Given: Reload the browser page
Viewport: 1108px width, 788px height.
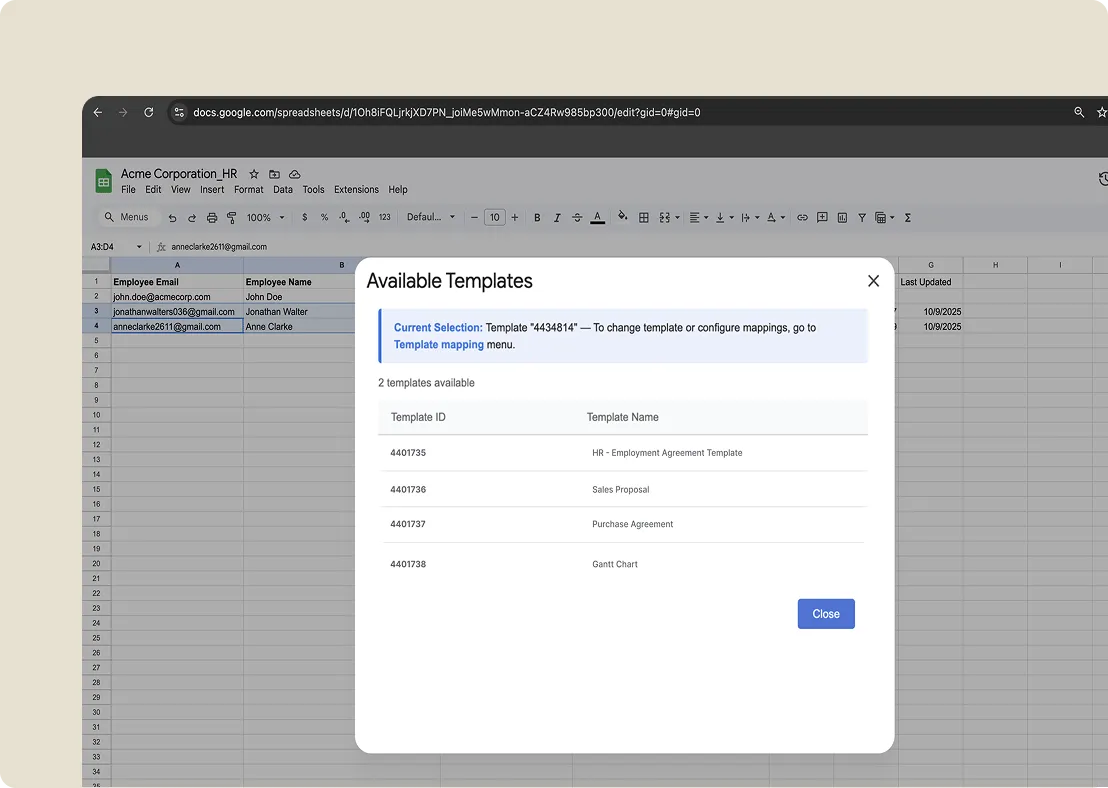Looking at the screenshot, I should [148, 112].
